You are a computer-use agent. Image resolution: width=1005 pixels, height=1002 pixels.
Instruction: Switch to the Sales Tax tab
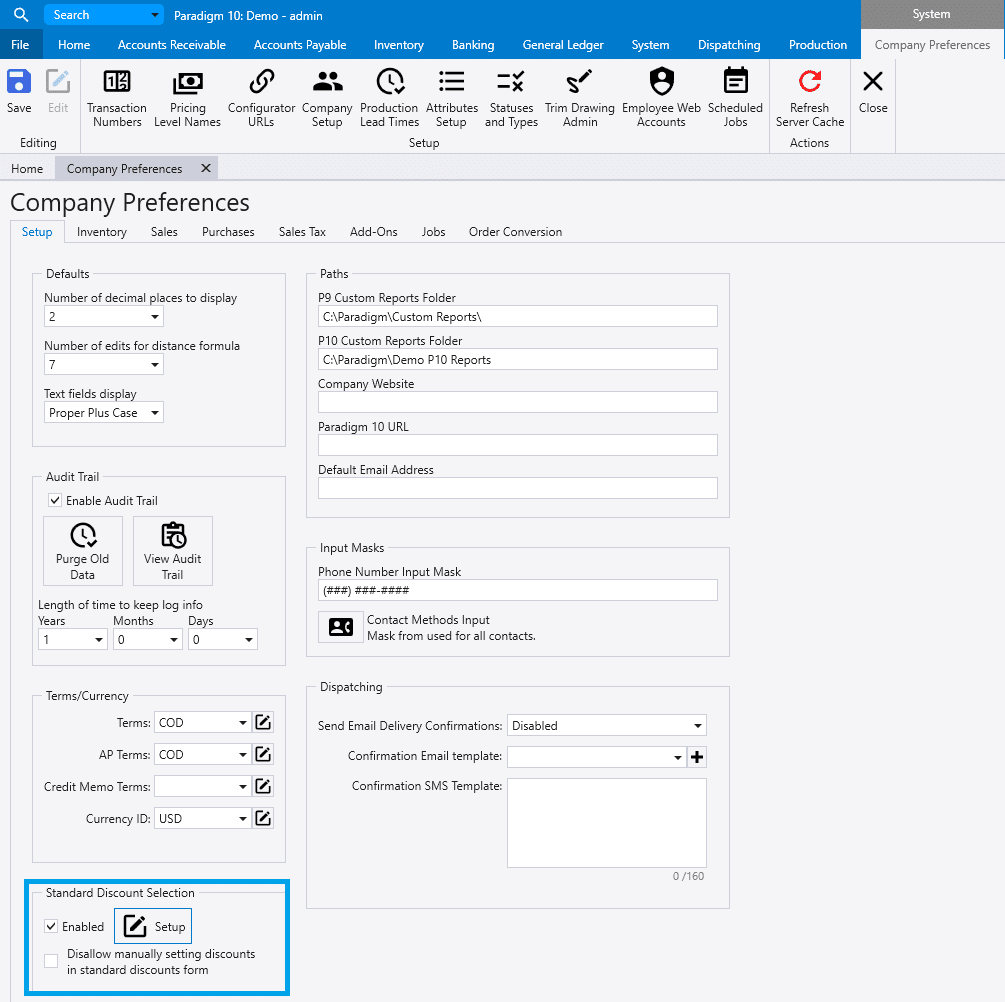(303, 232)
